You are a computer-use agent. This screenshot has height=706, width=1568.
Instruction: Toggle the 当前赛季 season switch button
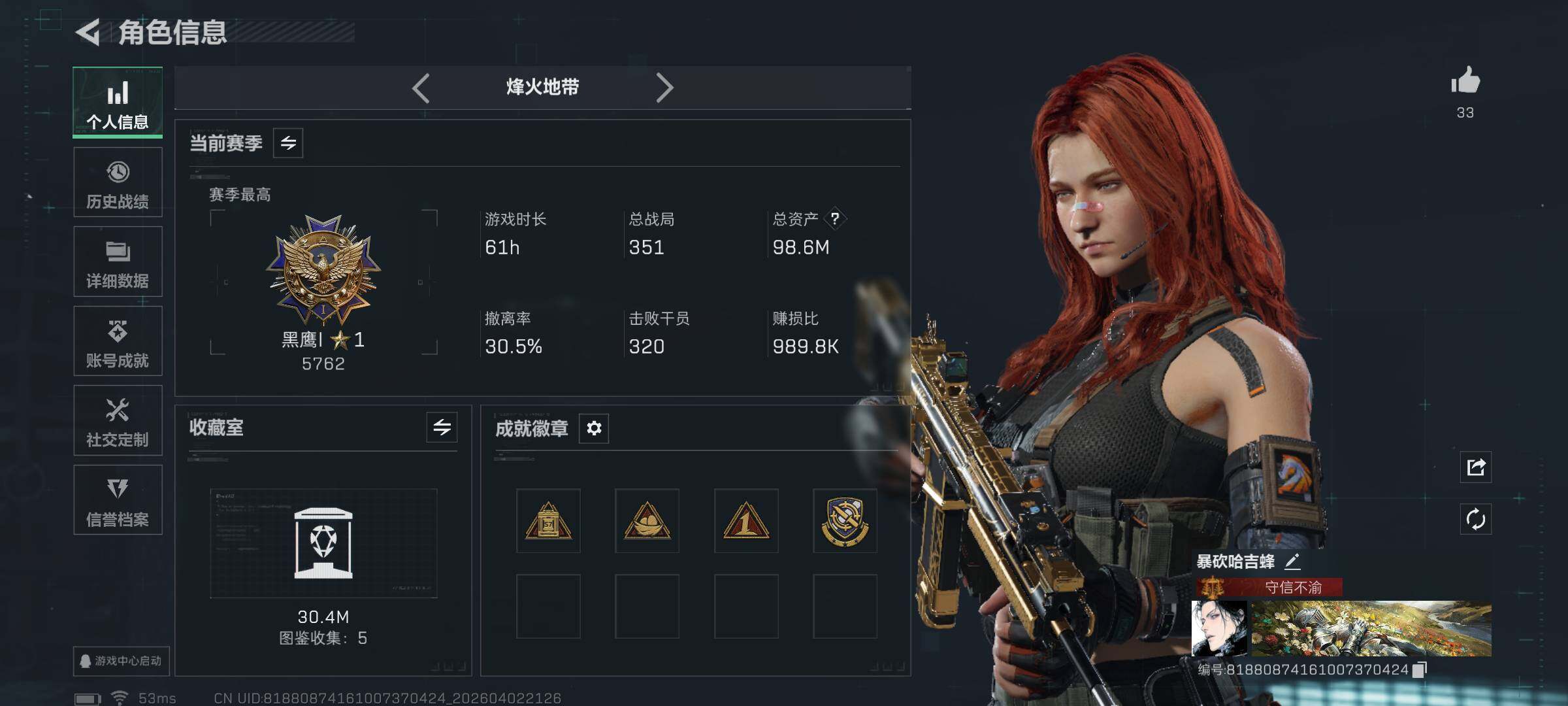tap(288, 143)
